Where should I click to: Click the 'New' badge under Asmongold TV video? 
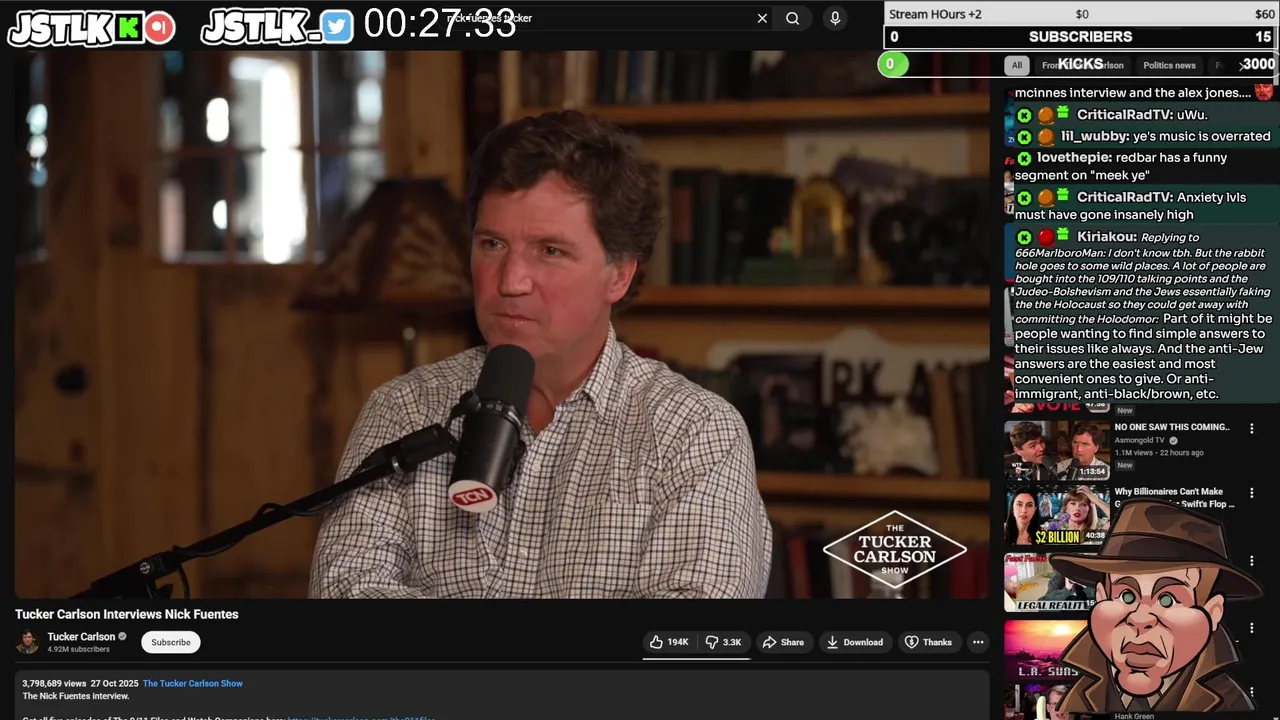[x=1125, y=465]
